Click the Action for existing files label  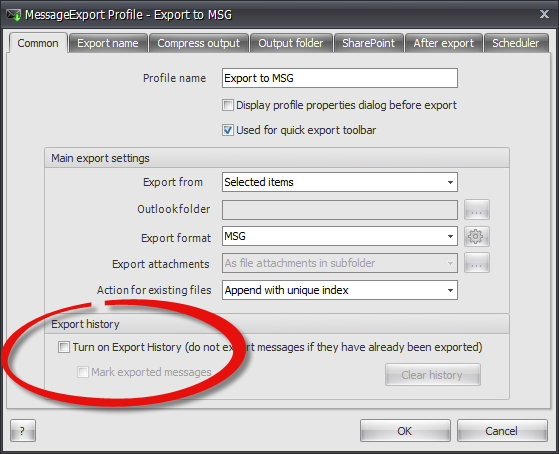click(154, 290)
